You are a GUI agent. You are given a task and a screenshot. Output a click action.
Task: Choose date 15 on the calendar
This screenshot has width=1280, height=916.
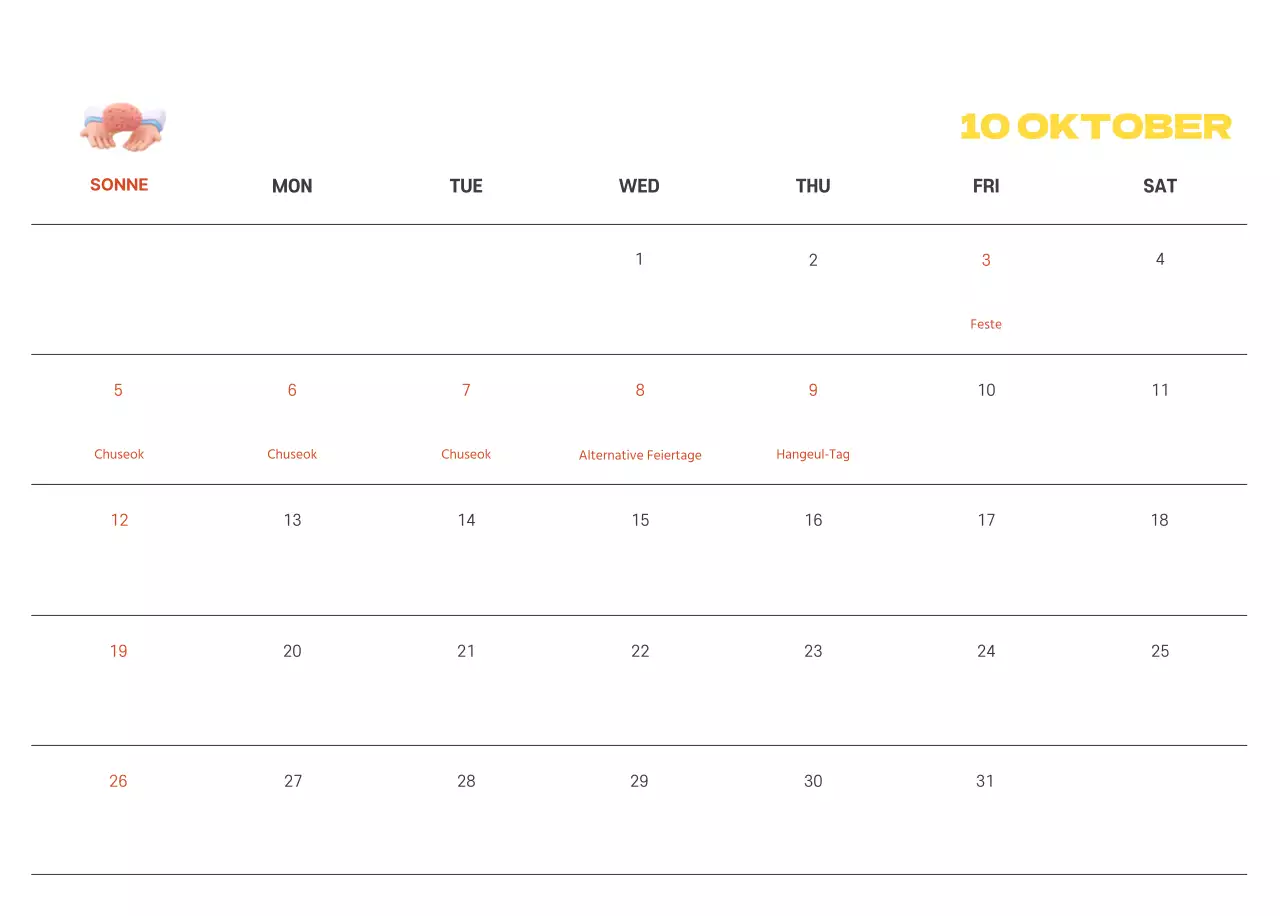(x=640, y=520)
